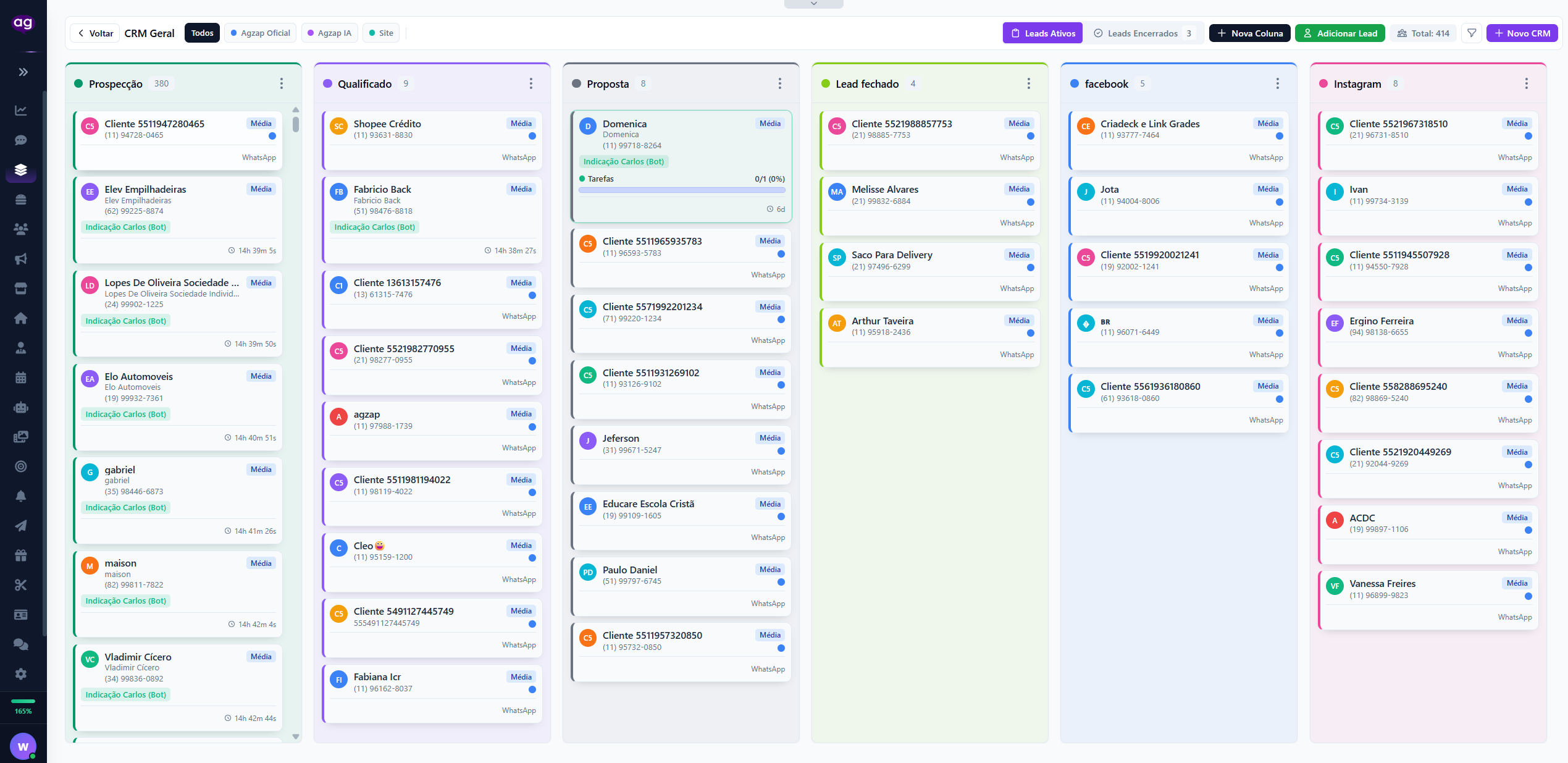Open the bell notifications icon in sidebar

pos(21,496)
